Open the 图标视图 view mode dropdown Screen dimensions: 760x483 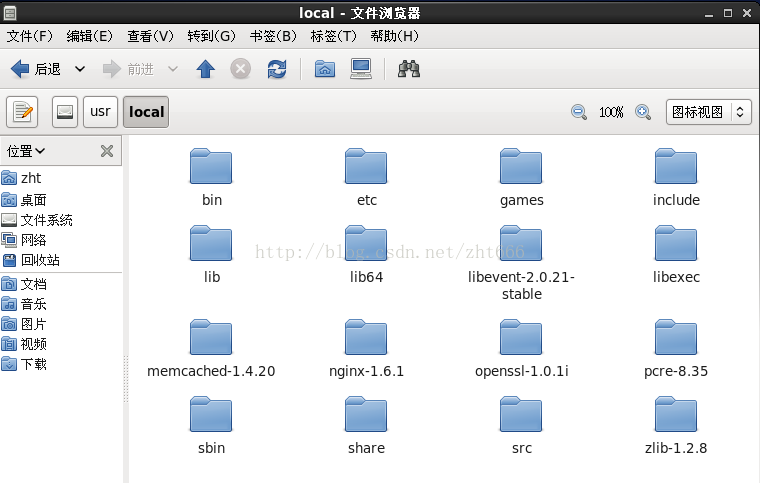pyautogui.click(x=709, y=112)
